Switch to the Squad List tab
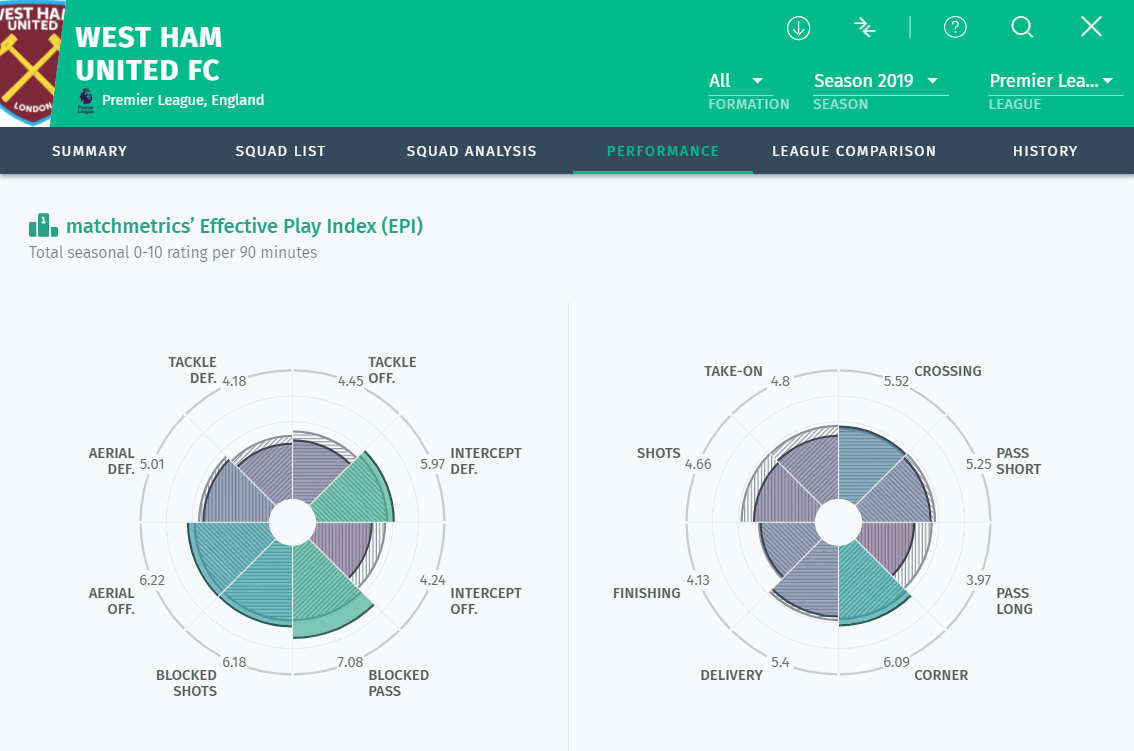The height and width of the screenshot is (751, 1134). coord(281,151)
